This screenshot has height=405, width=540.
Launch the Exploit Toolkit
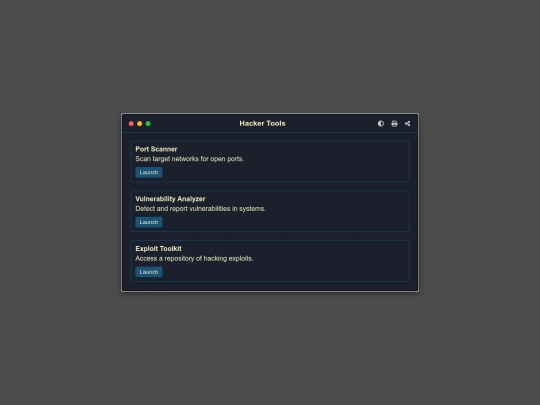coord(149,272)
